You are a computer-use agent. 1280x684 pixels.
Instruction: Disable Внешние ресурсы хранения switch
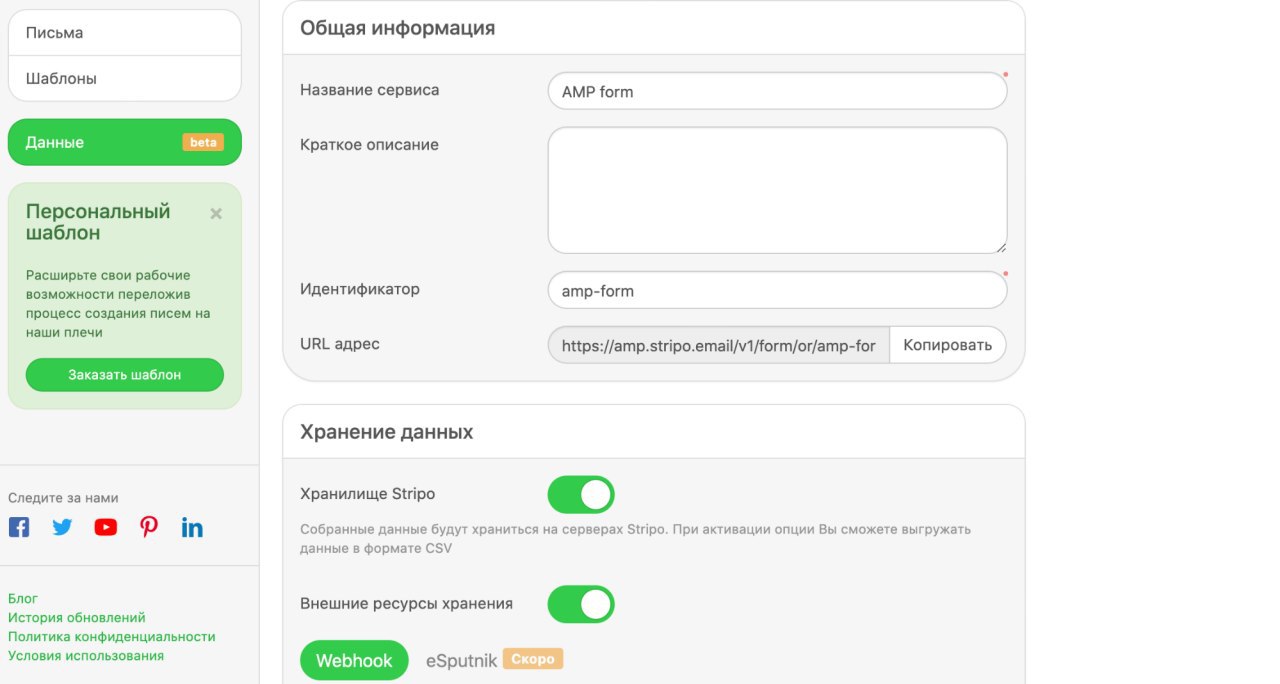[581, 604]
